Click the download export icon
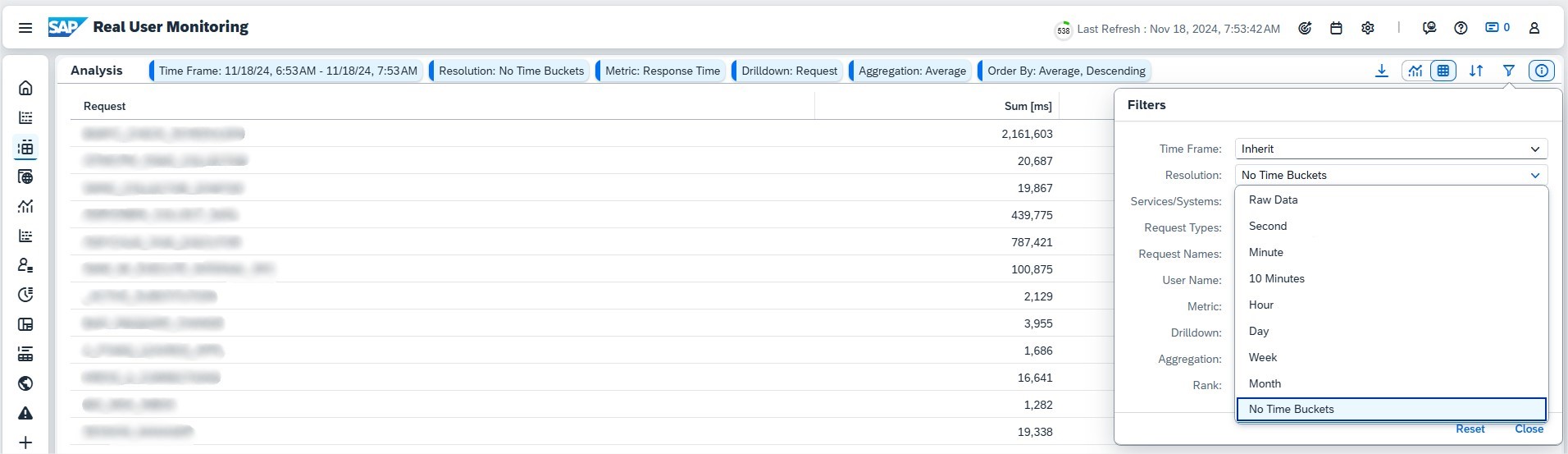The width and height of the screenshot is (1568, 454). click(1382, 71)
